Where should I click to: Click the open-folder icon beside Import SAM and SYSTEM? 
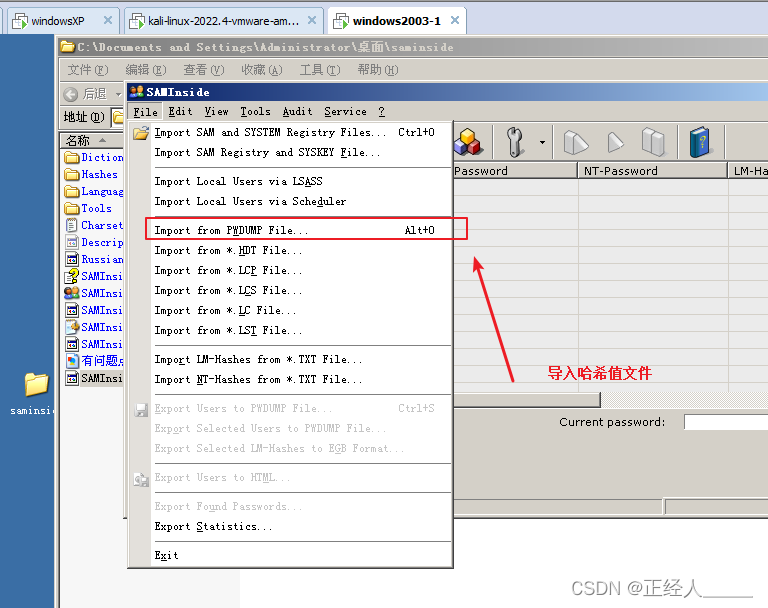tap(141, 132)
